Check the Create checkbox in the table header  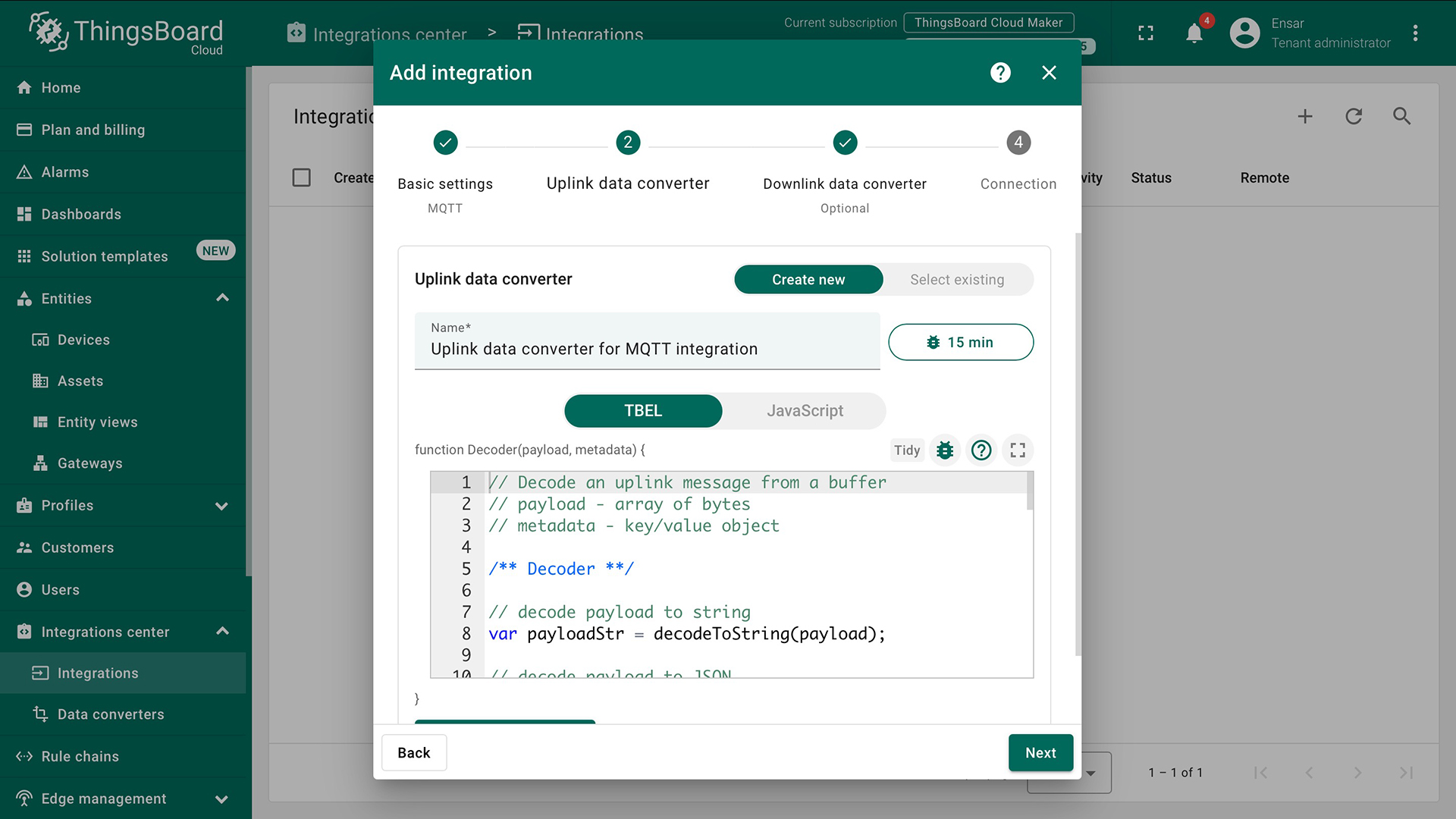[x=301, y=177]
